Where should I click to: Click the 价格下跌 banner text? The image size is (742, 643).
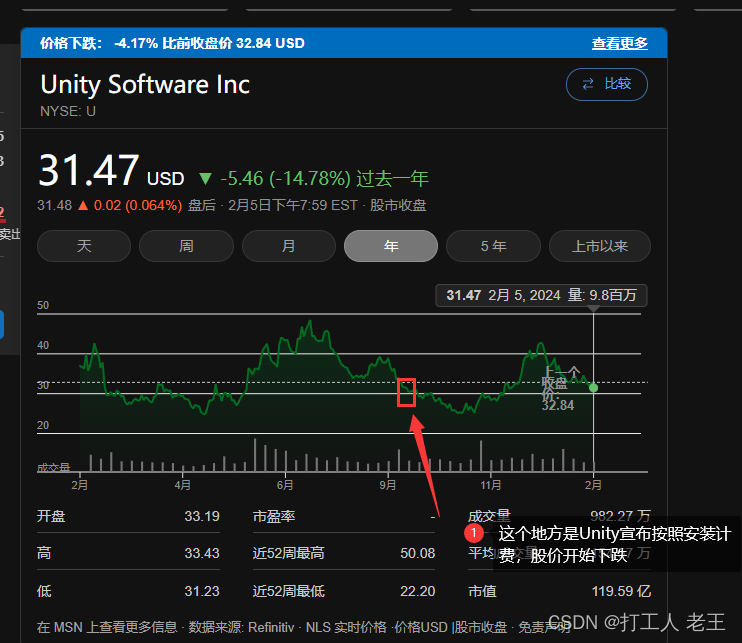pyautogui.click(x=172, y=44)
